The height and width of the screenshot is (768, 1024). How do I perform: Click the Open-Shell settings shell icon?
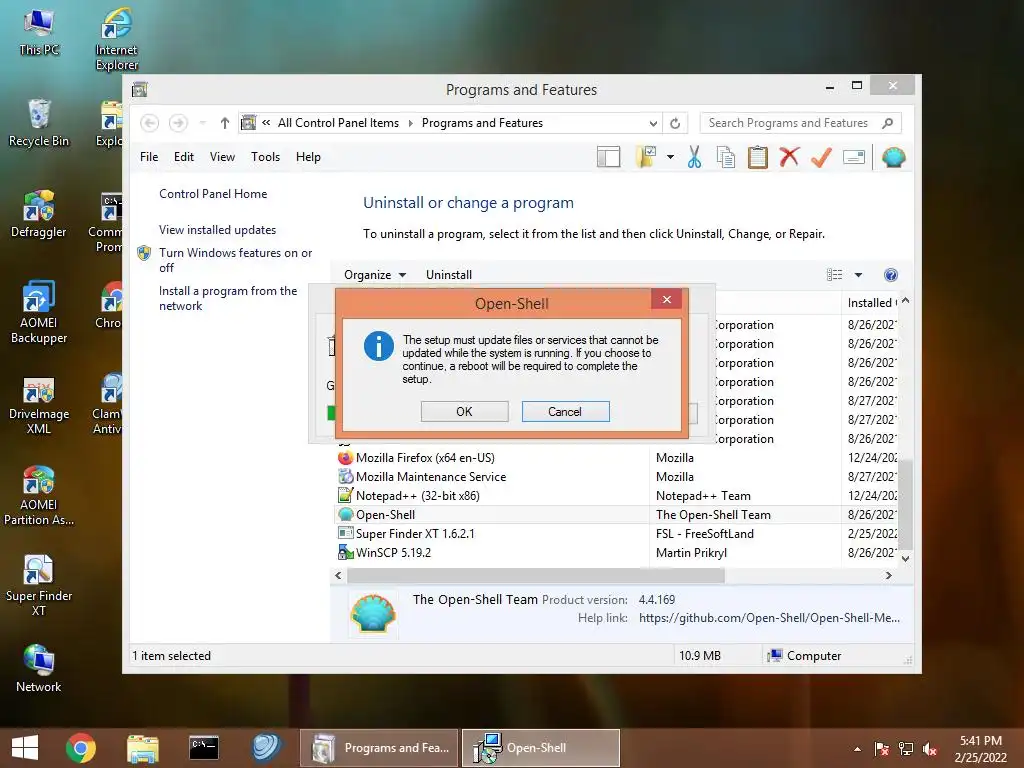pyautogui.click(x=893, y=157)
